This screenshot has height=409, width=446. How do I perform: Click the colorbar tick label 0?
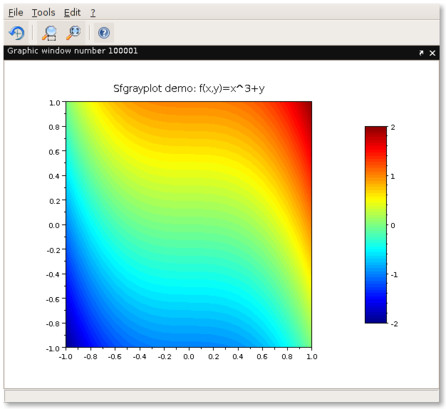(x=393, y=225)
